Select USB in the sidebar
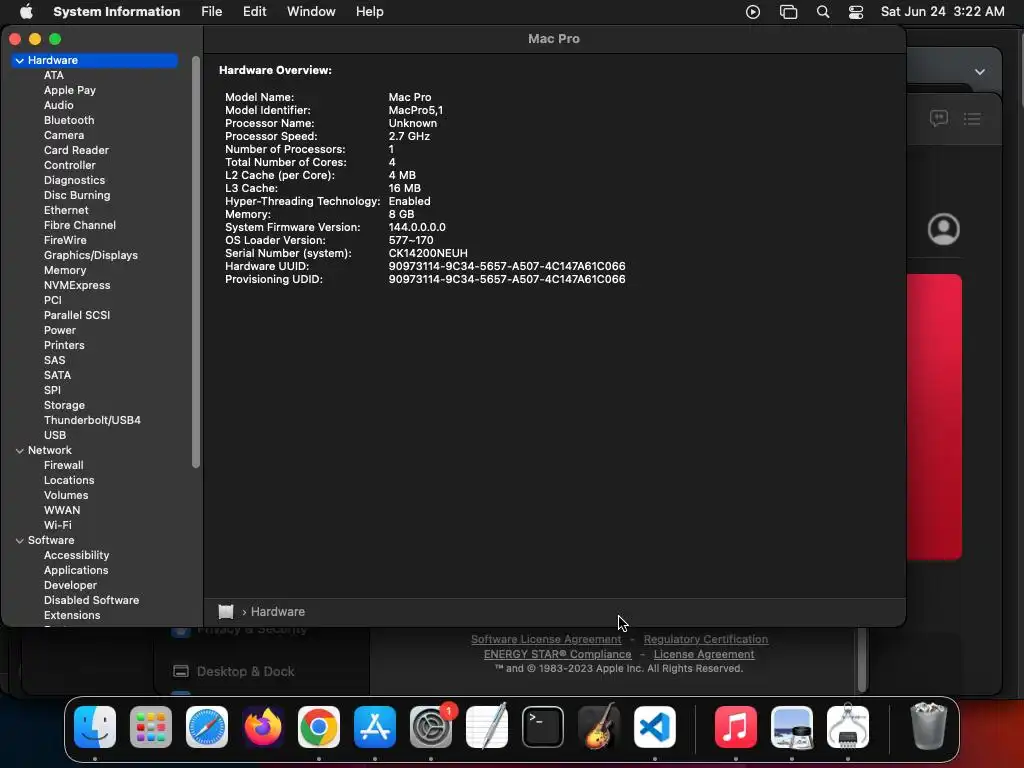 click(x=55, y=436)
